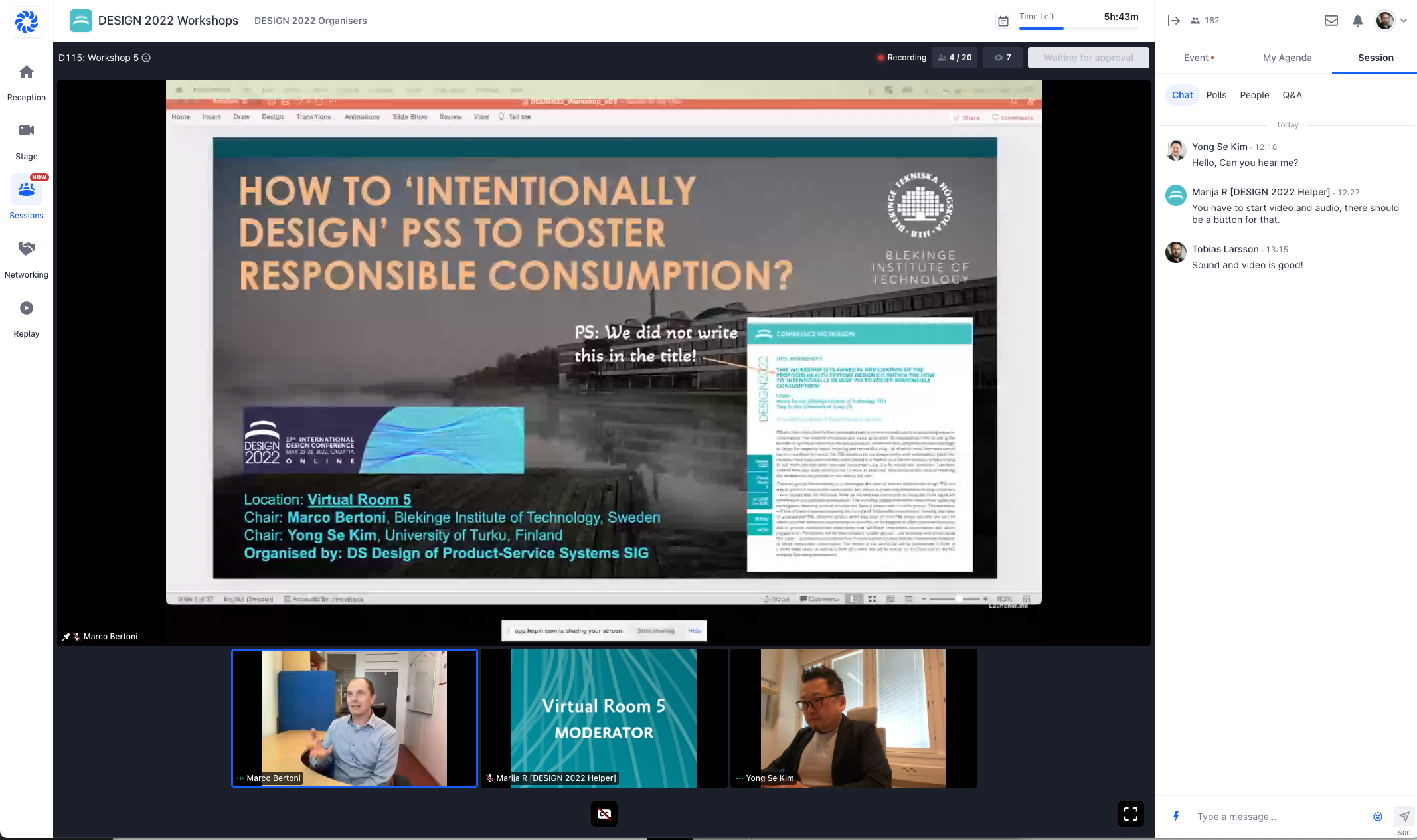Switch to the Event tab
The image size is (1417, 840).
click(x=1199, y=58)
